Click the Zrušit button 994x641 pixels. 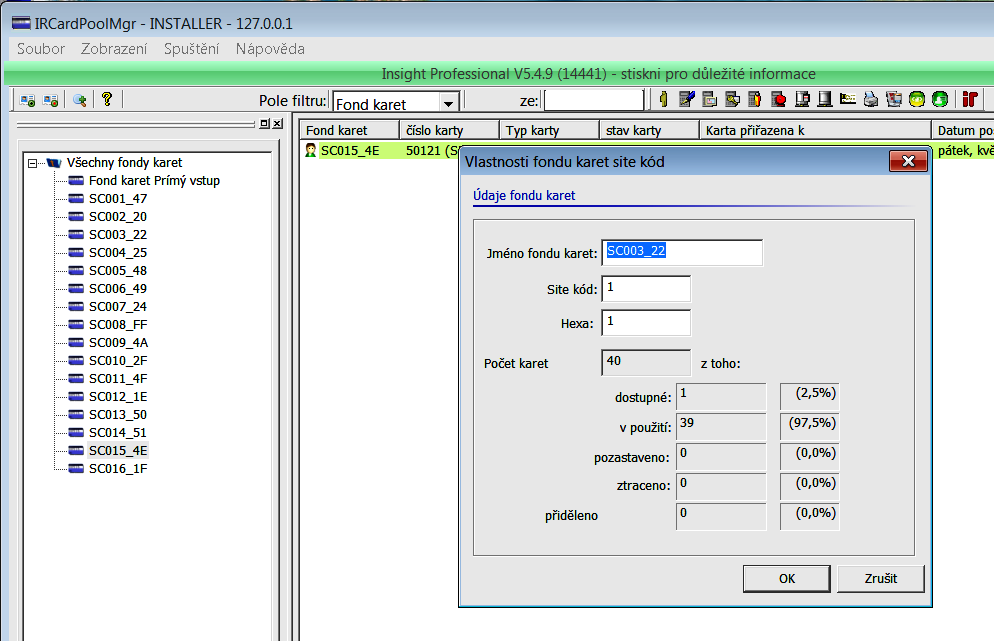(880, 579)
